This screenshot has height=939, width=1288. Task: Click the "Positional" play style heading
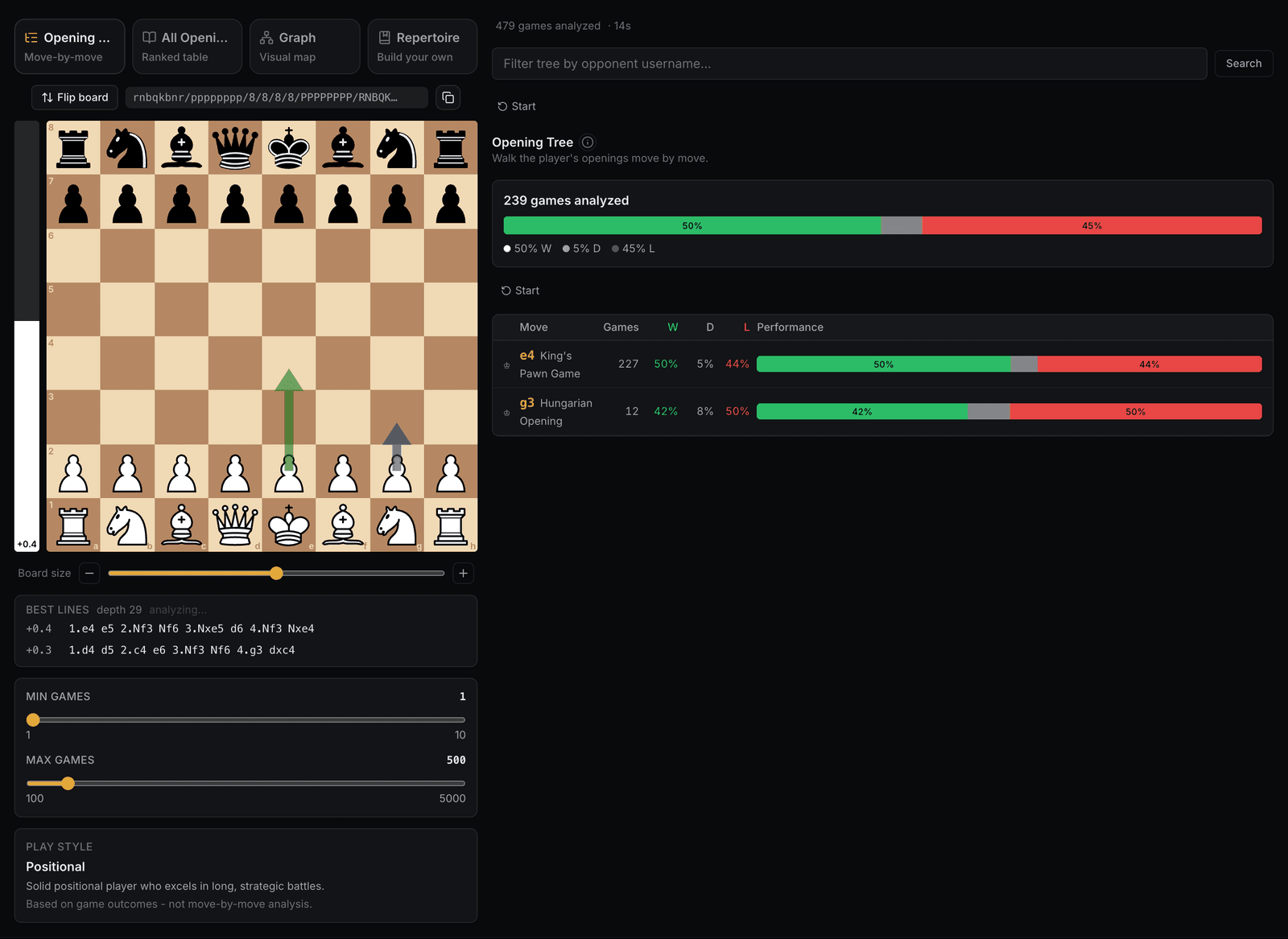tap(56, 867)
